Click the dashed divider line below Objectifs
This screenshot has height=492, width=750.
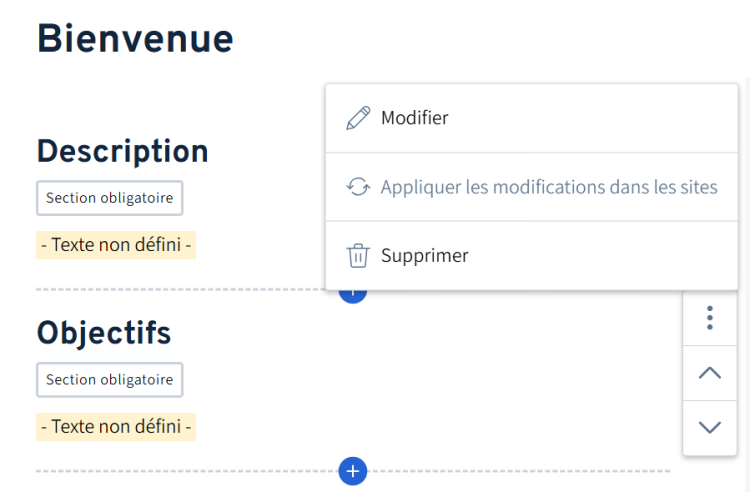[180, 470]
